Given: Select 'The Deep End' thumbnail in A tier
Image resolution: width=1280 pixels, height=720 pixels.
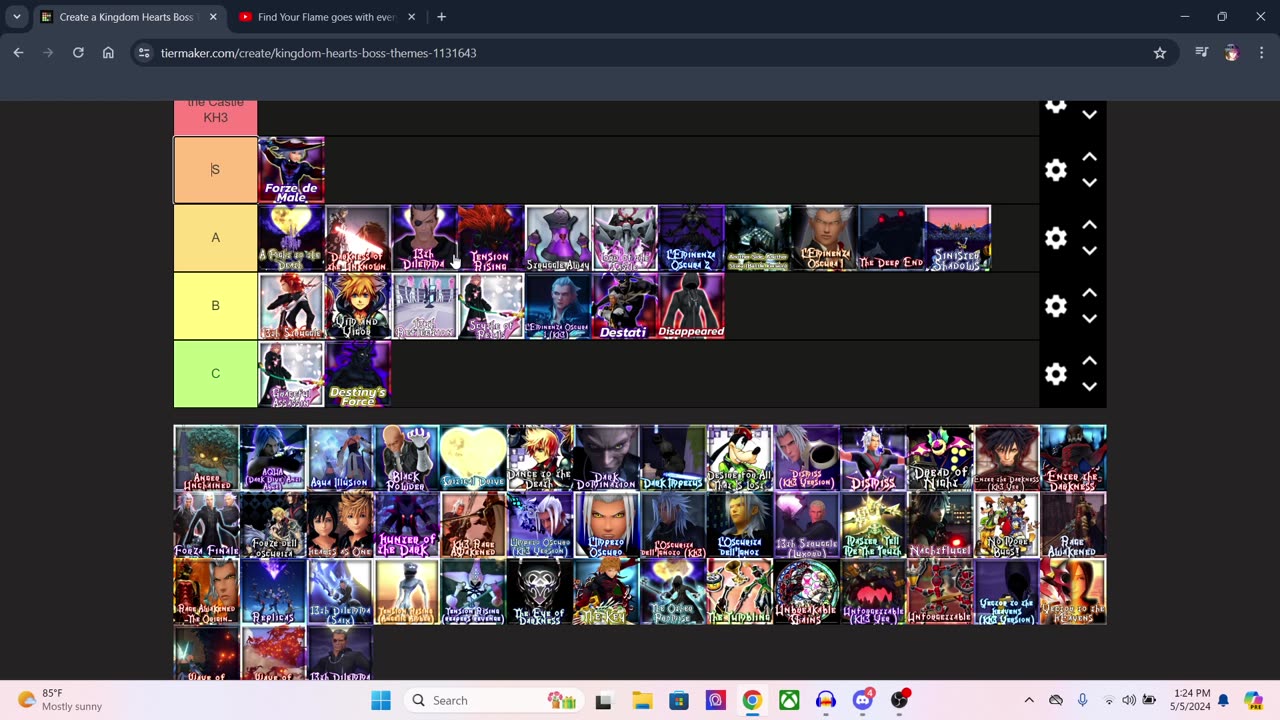Looking at the screenshot, I should pyautogui.click(x=891, y=238).
